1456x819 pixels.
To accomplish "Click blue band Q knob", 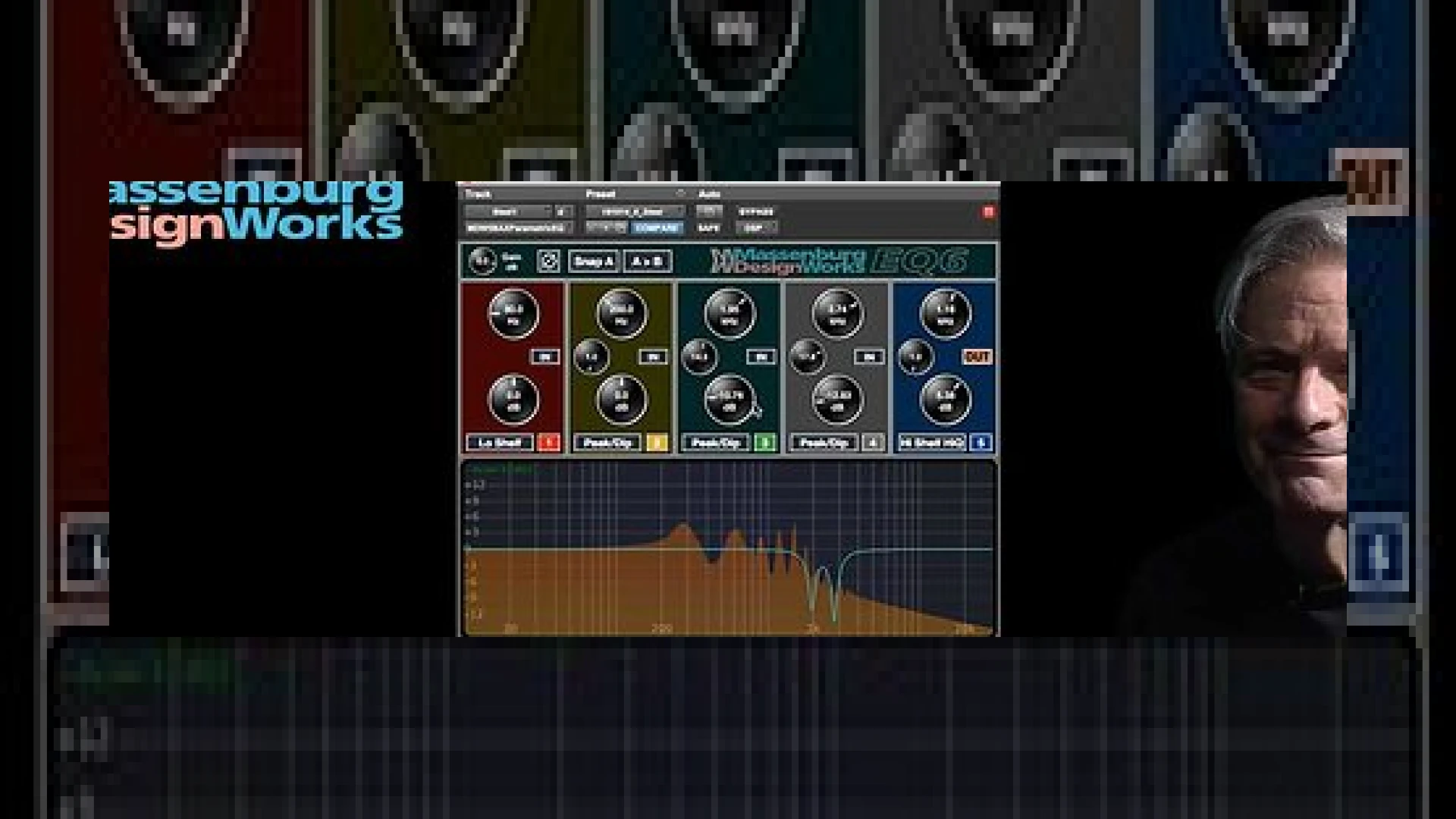I will [x=915, y=357].
